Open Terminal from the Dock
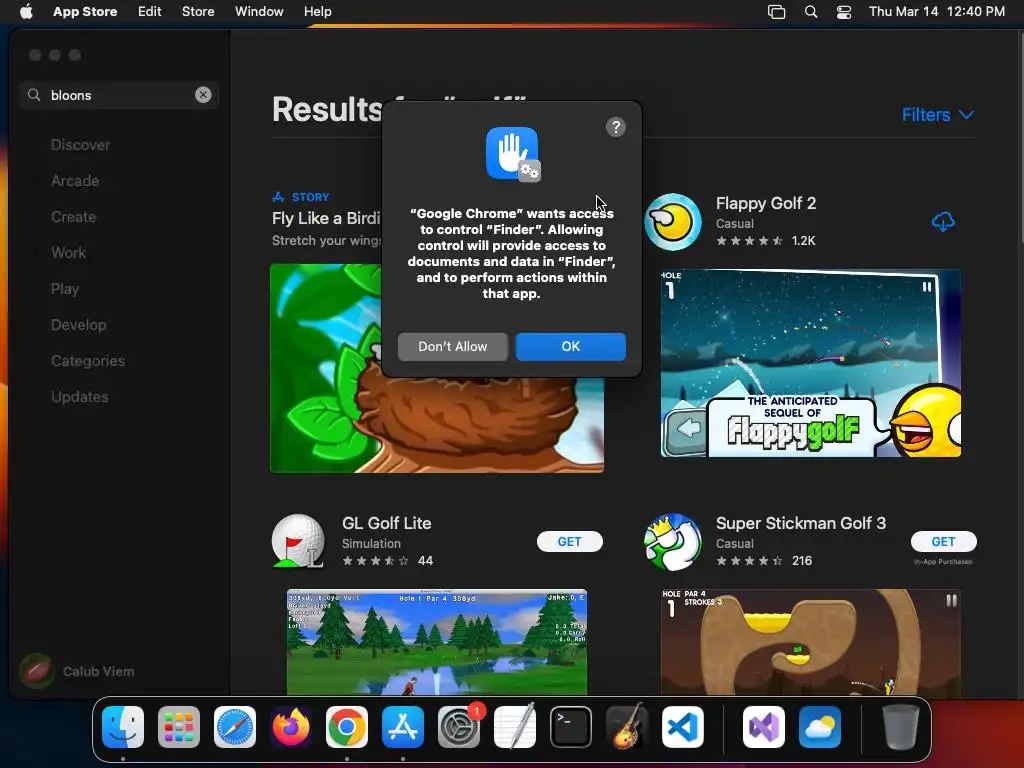 click(x=571, y=727)
